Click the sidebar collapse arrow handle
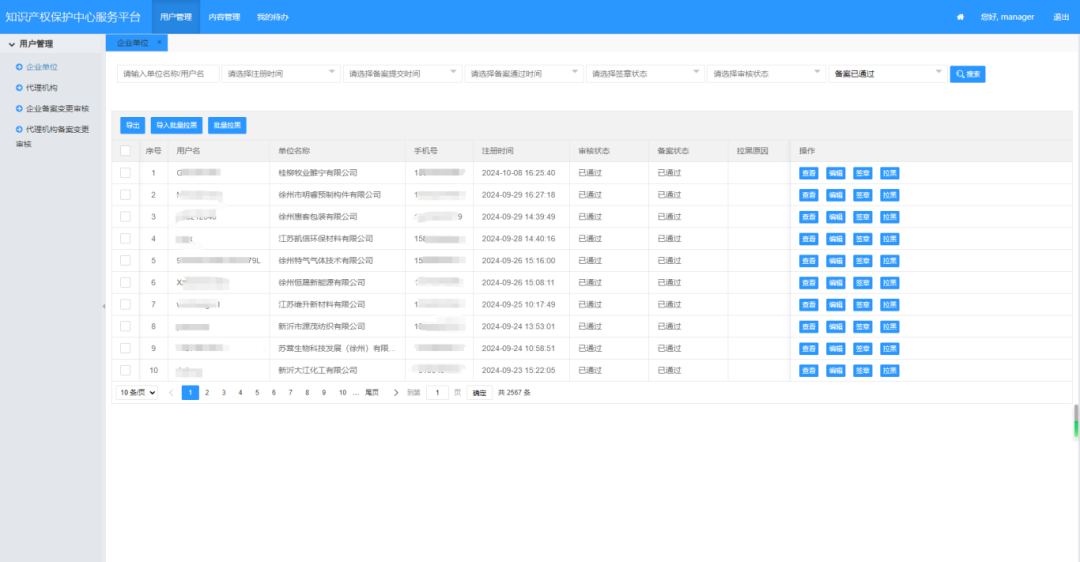This screenshot has height=562, width=1080. click(104, 306)
